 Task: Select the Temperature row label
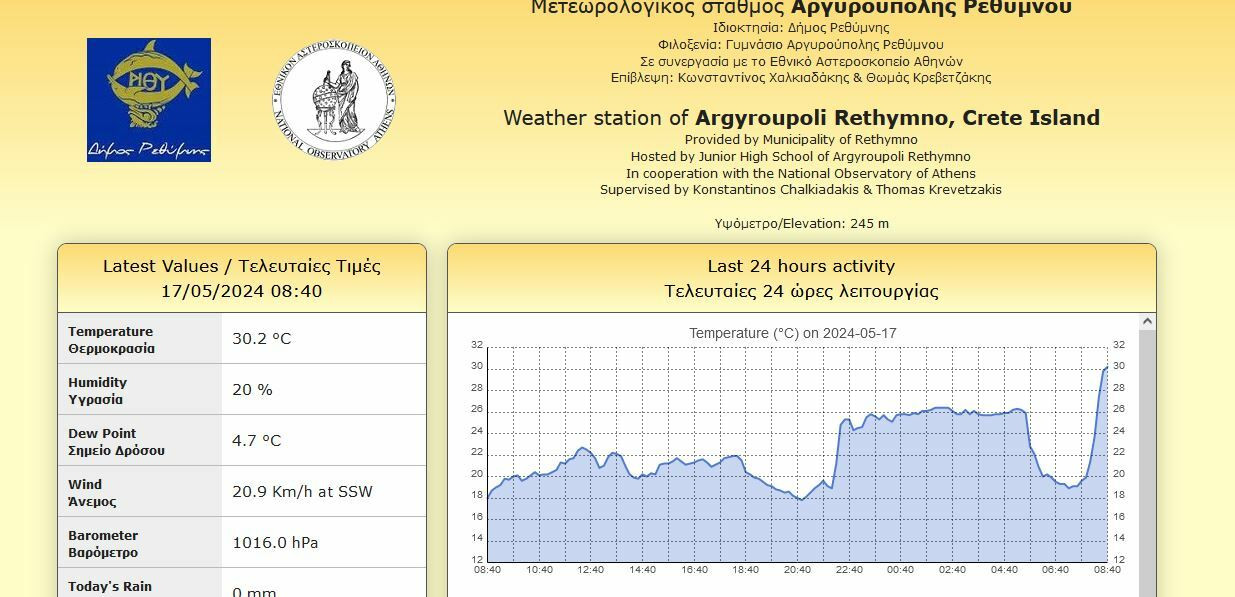click(111, 340)
